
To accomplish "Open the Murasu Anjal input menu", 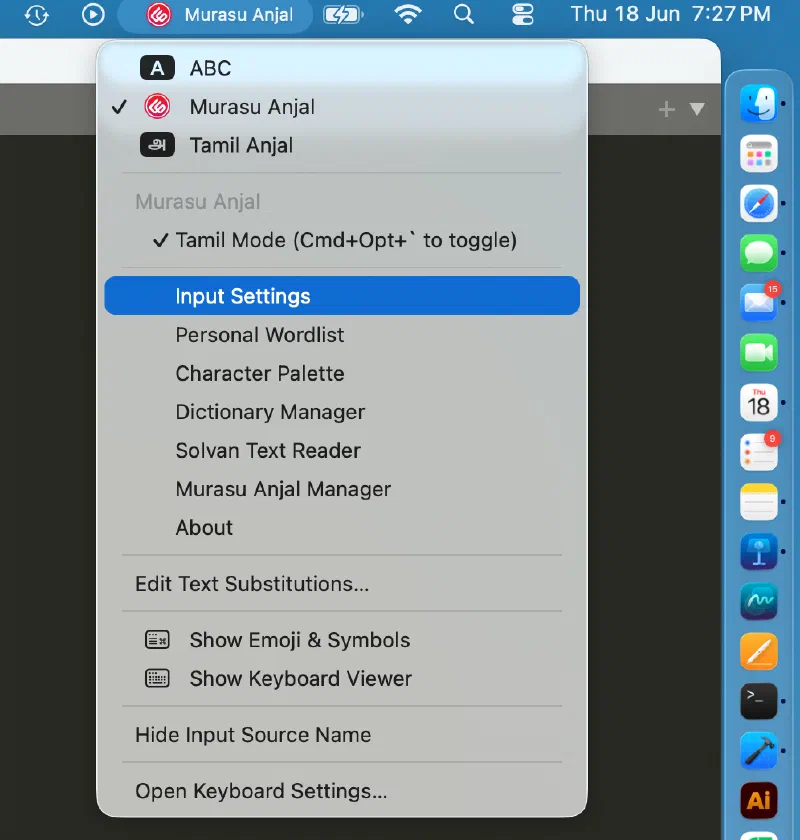I will click(x=215, y=14).
